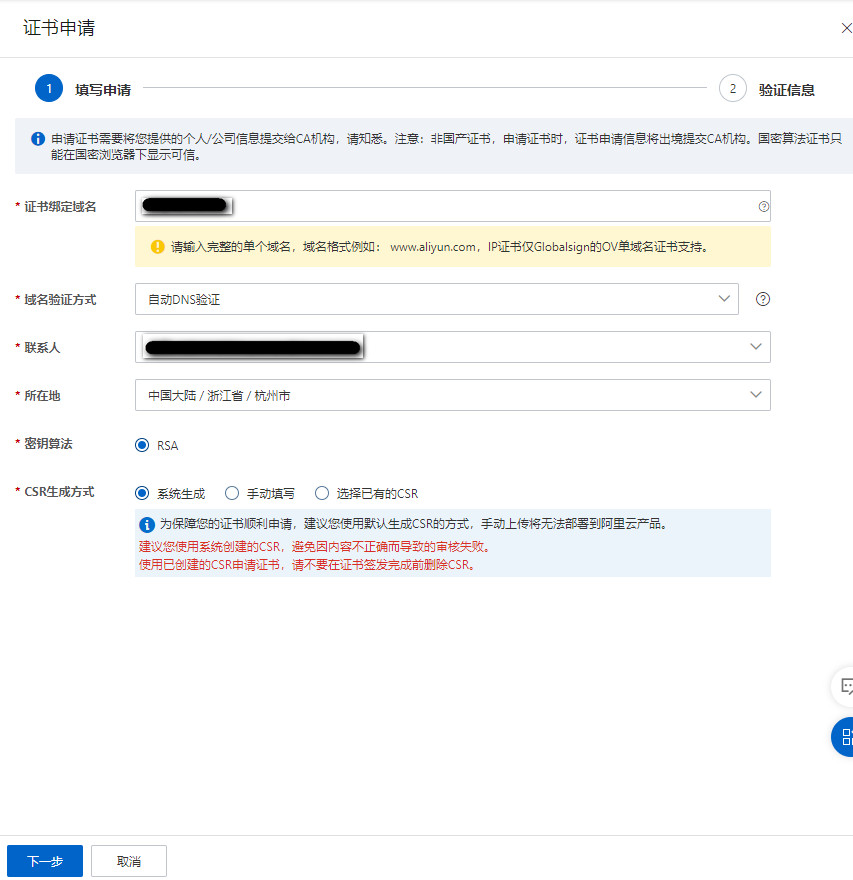Select 选择已有的CSR option
Viewport: 853px width, 880px height.
321,493
